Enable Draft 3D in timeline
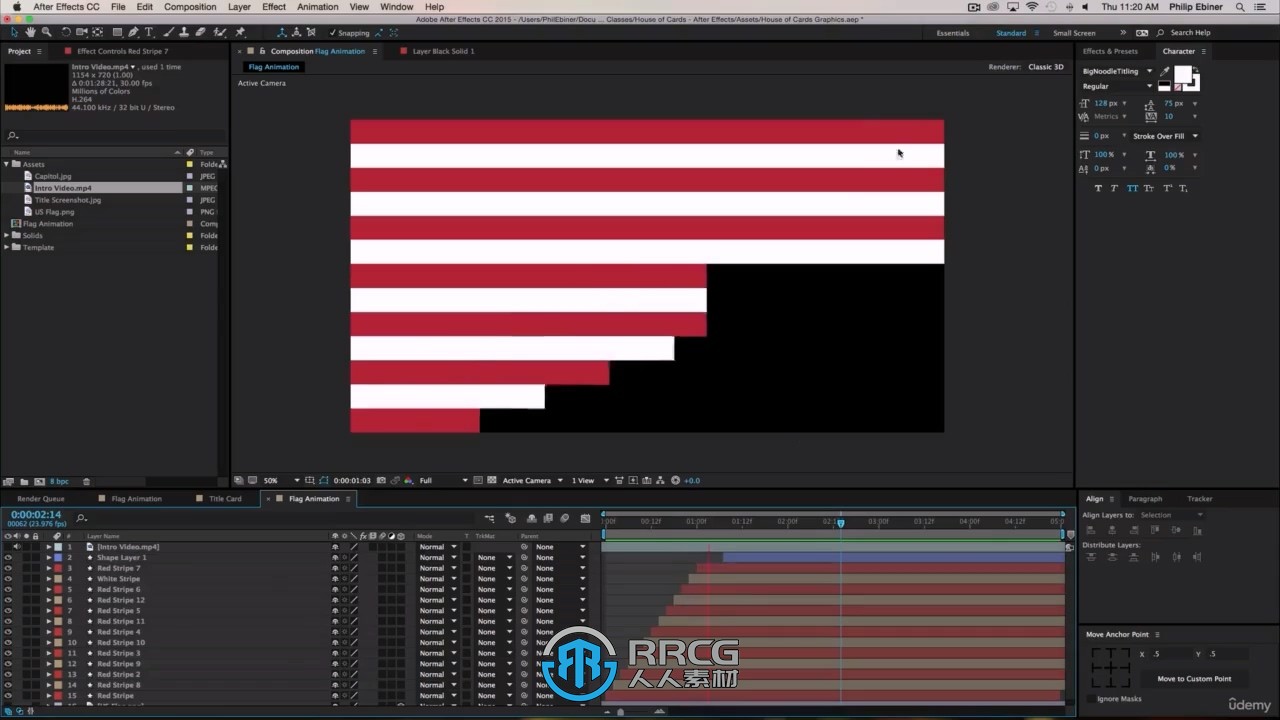Image resolution: width=1280 pixels, height=720 pixels. 510,518
